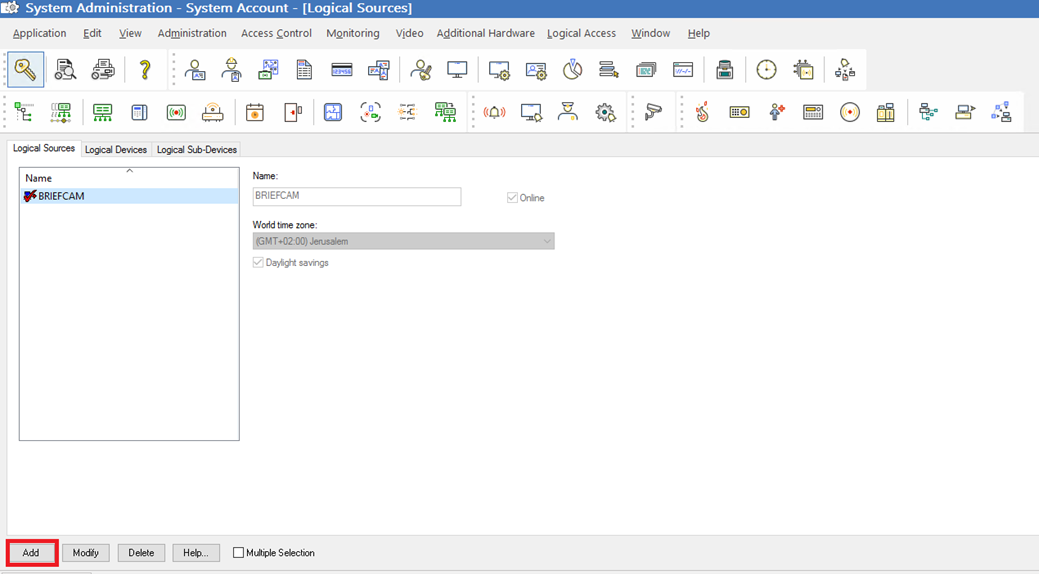Click the Modify button
The height and width of the screenshot is (574, 1039).
pyautogui.click(x=85, y=553)
